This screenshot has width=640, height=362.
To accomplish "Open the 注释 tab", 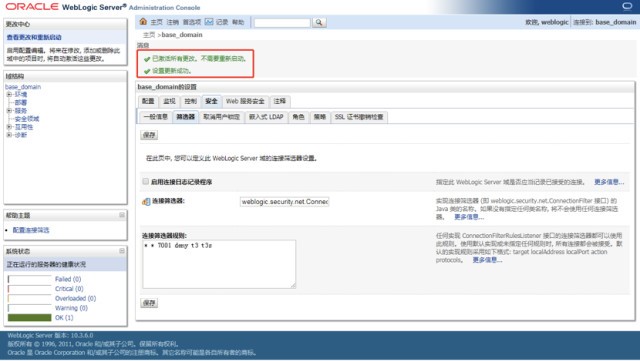I will (x=280, y=101).
